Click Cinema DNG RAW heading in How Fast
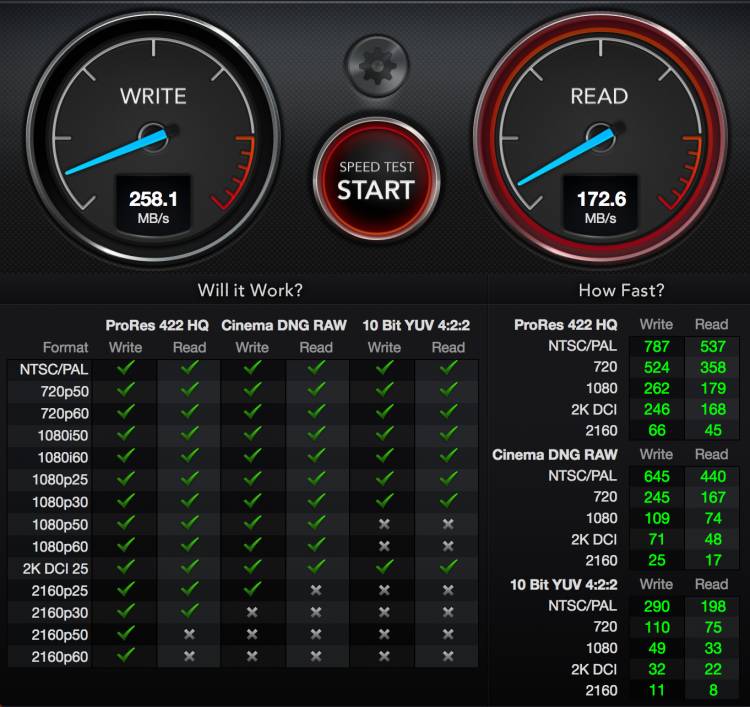The image size is (750, 707). 555,454
